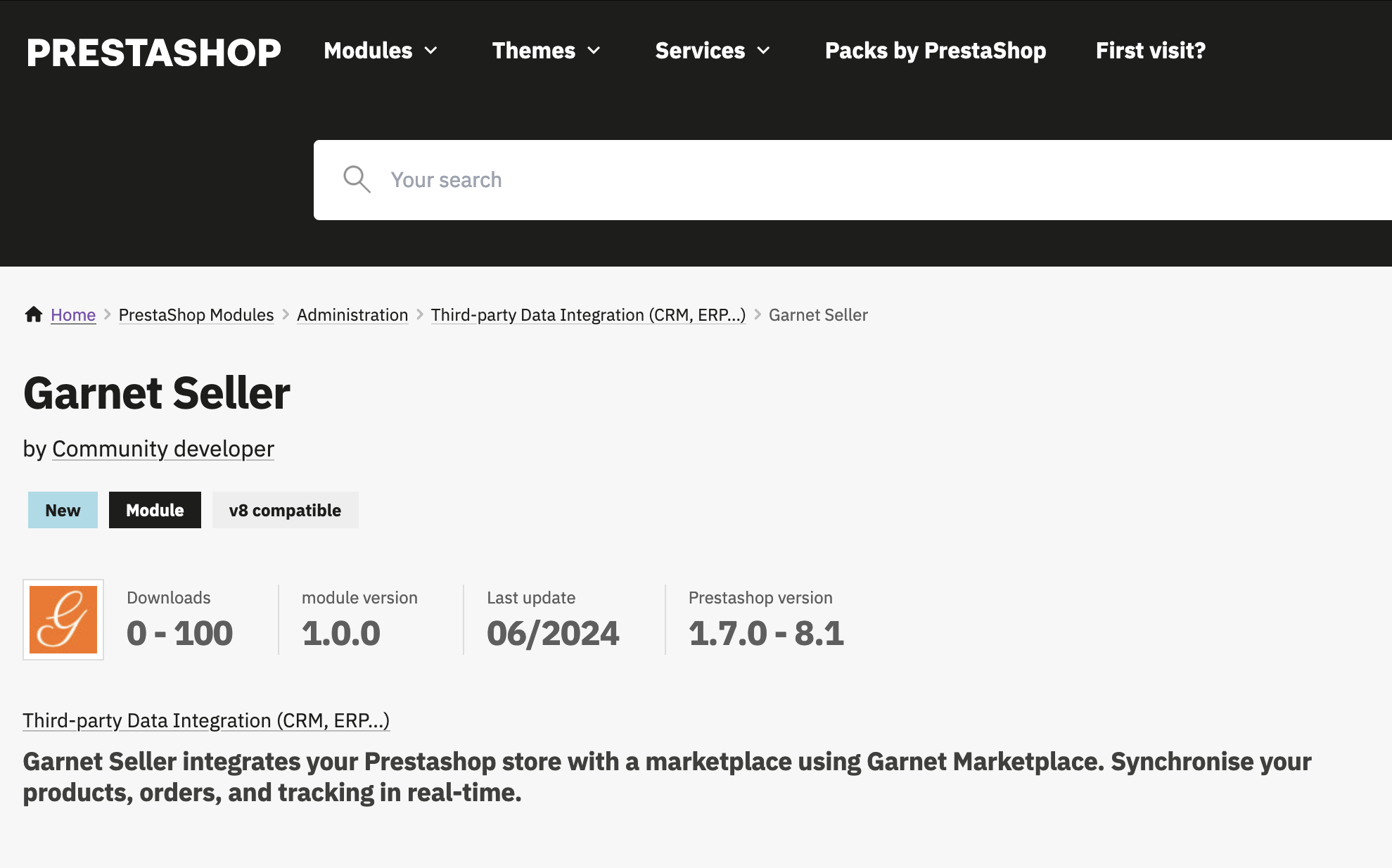Open PrestaShop Modules breadcrumb link
This screenshot has height=868, width=1392.
pyautogui.click(x=196, y=315)
